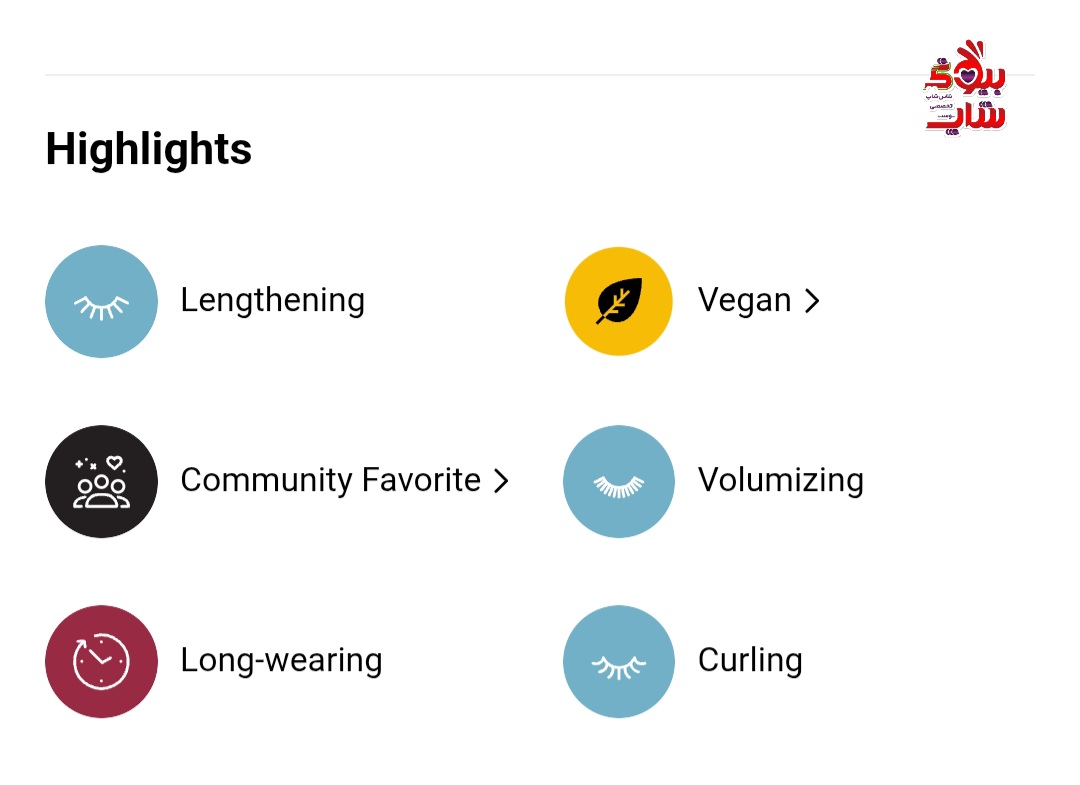Click the yellow Vegan leaf icon
This screenshot has height=785, width=1080.
click(x=618, y=301)
